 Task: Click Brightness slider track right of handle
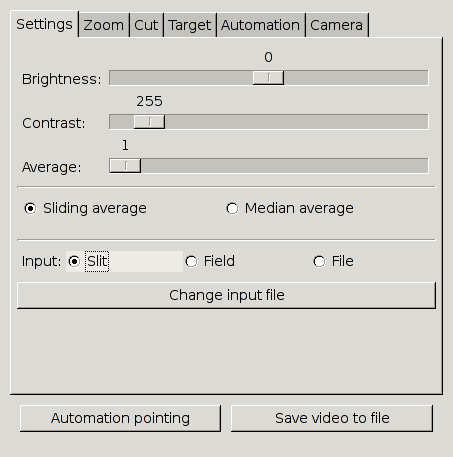point(356,78)
